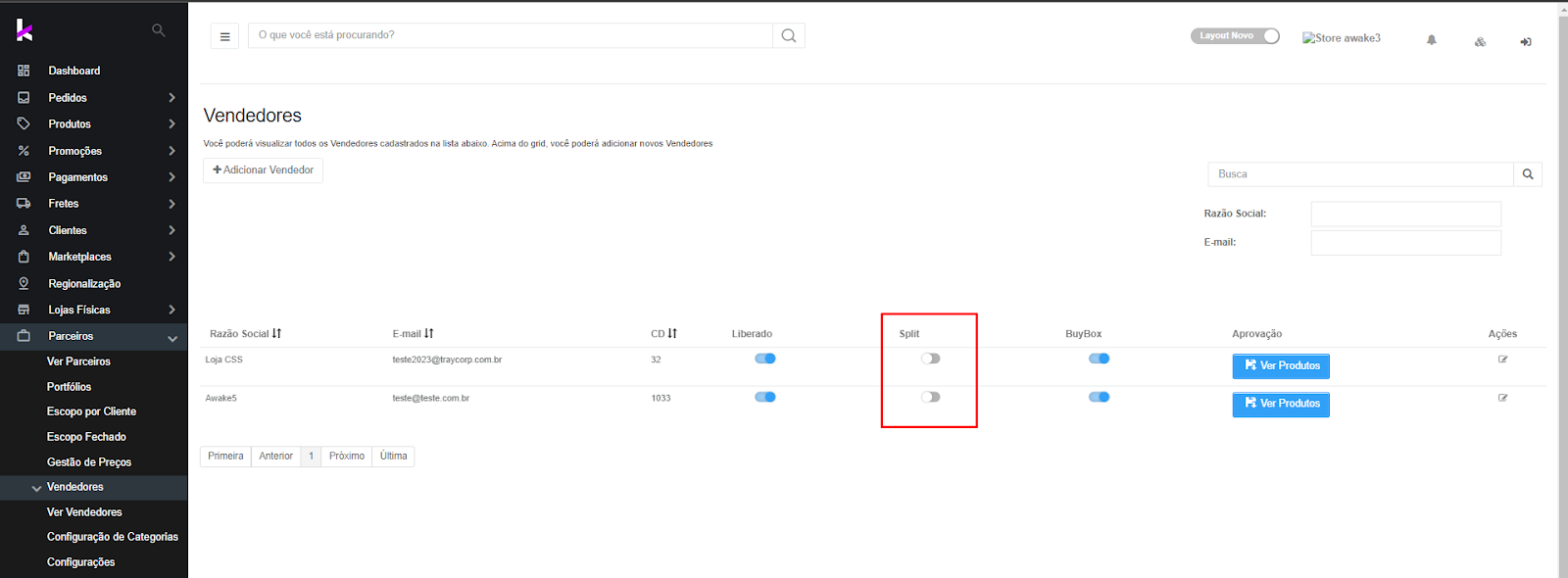The height and width of the screenshot is (578, 1568).
Task: Go to Última page
Action: pos(394,457)
